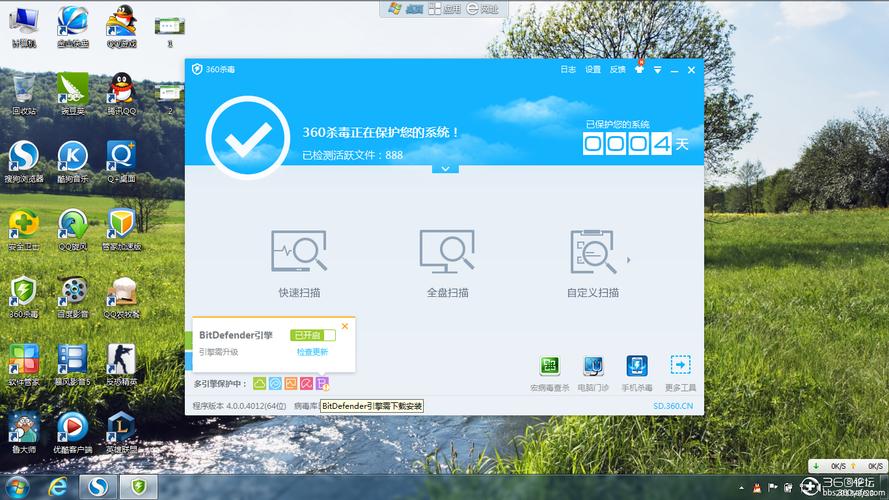Select the blue circular engine icon

(275, 384)
